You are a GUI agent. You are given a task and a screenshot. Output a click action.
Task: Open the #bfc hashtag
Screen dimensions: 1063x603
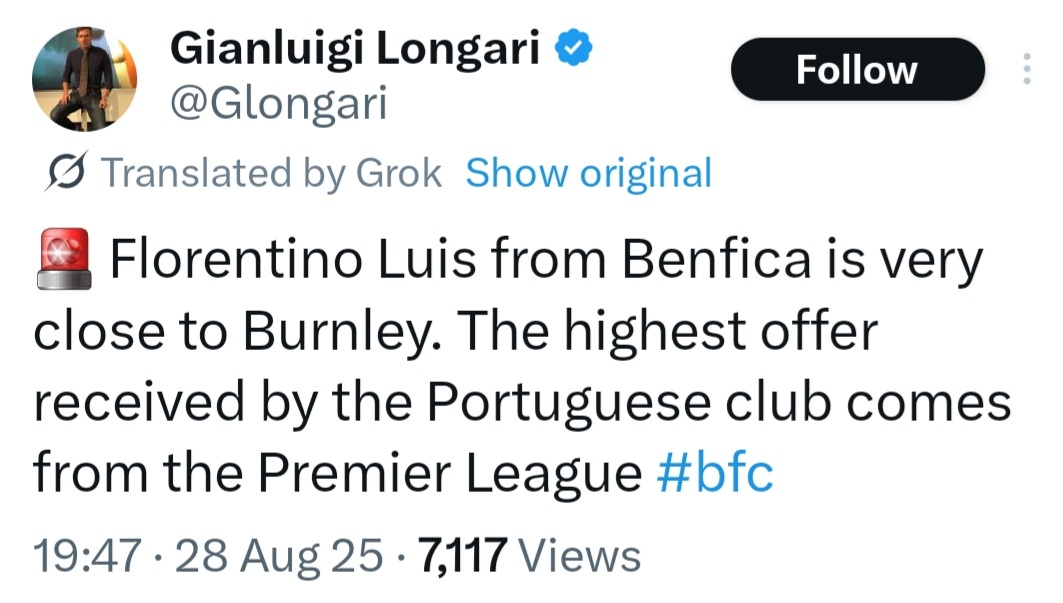[715, 473]
